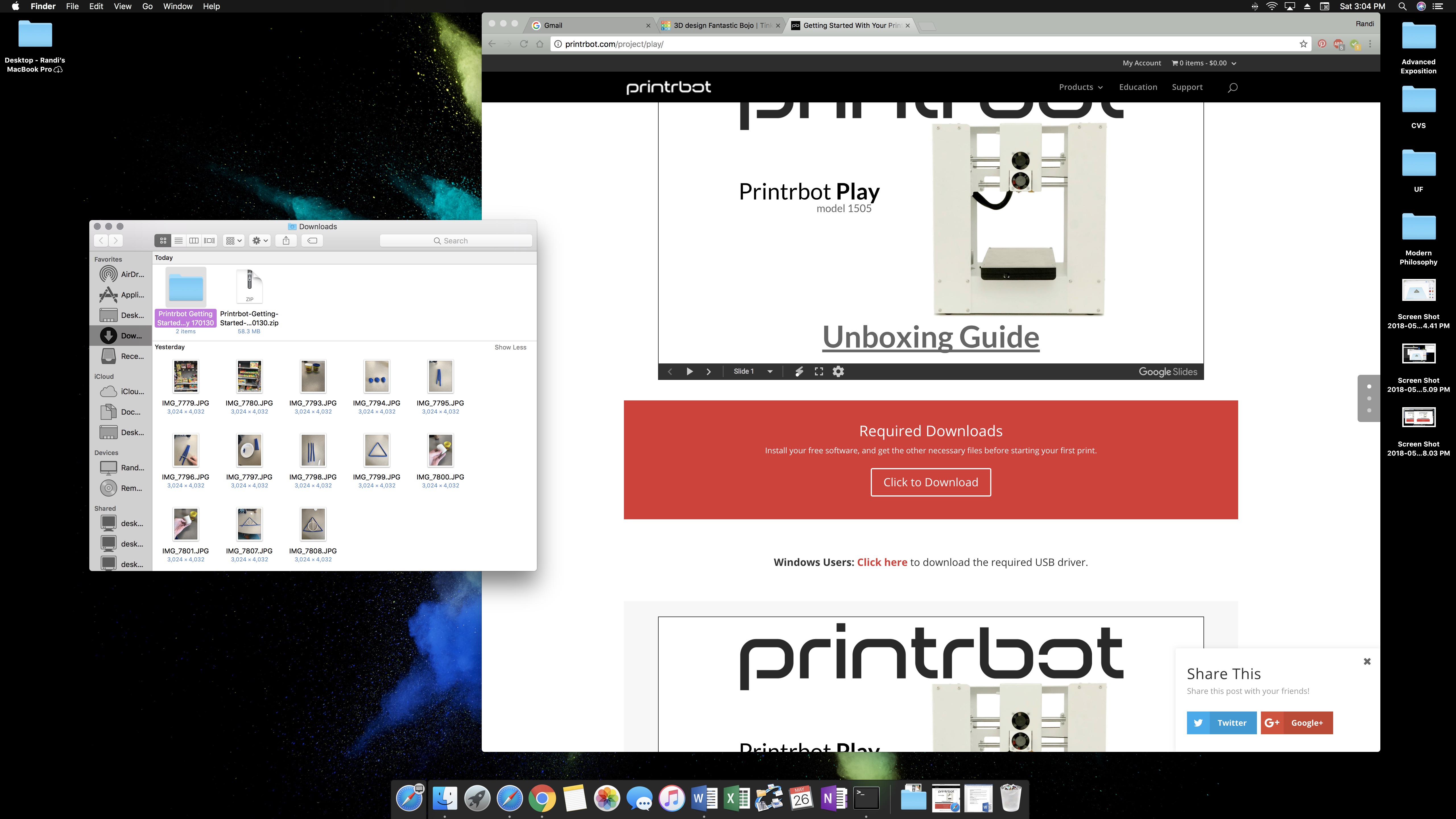1456x819 pixels.
Task: Click the Click to Download button
Action: coord(930,482)
